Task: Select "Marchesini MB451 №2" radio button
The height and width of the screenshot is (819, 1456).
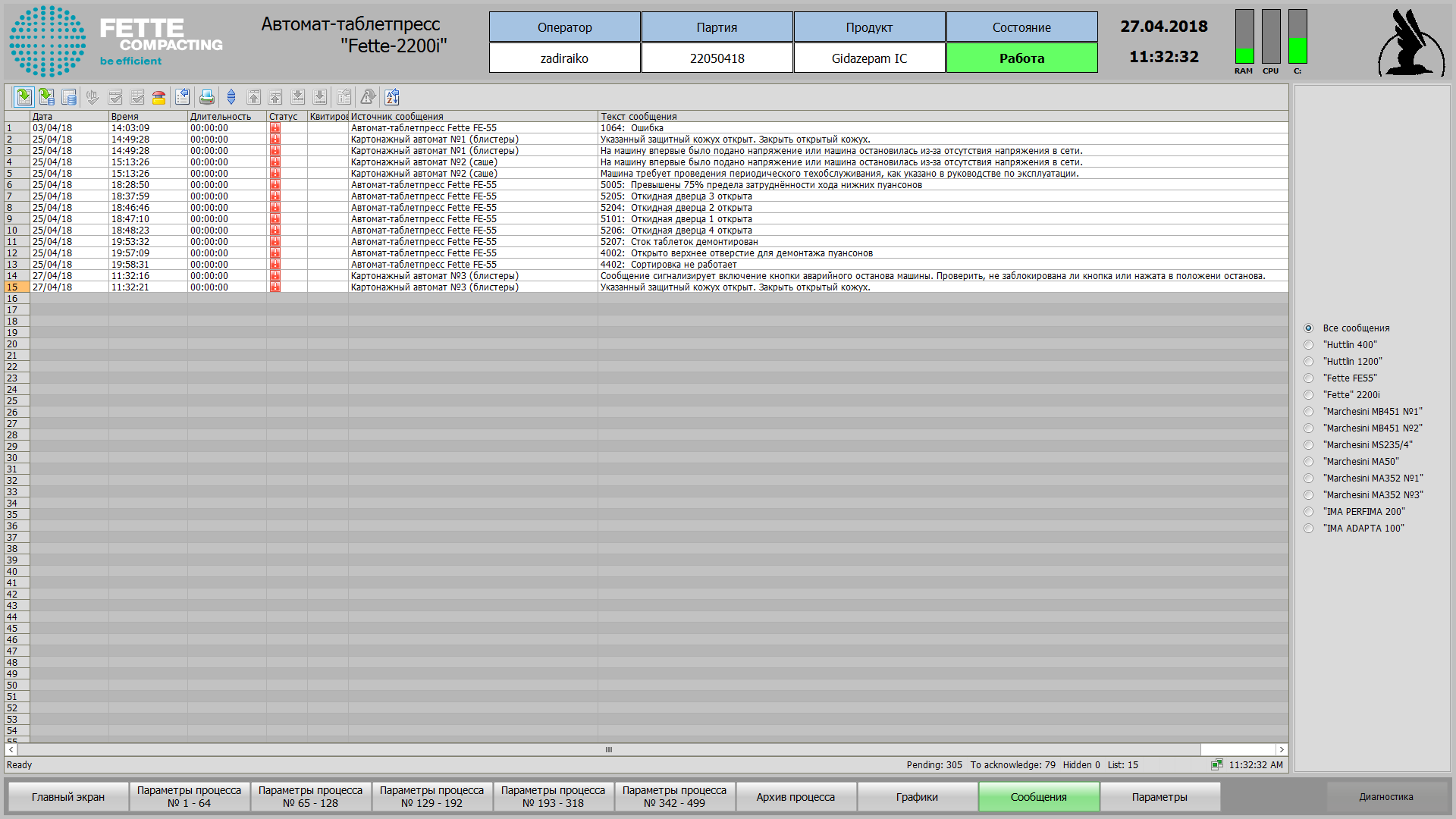Action: 1309,428
